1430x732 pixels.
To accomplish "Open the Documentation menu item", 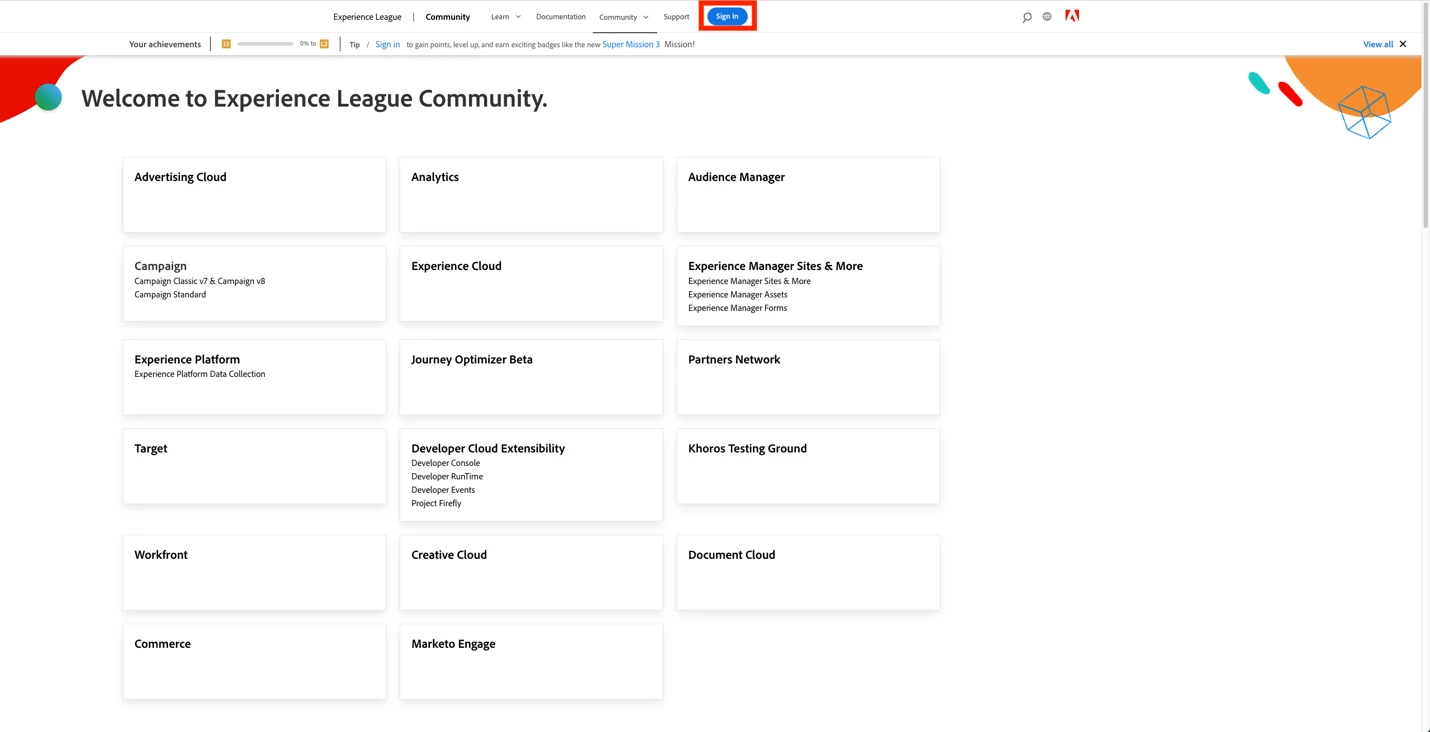I will pos(561,17).
